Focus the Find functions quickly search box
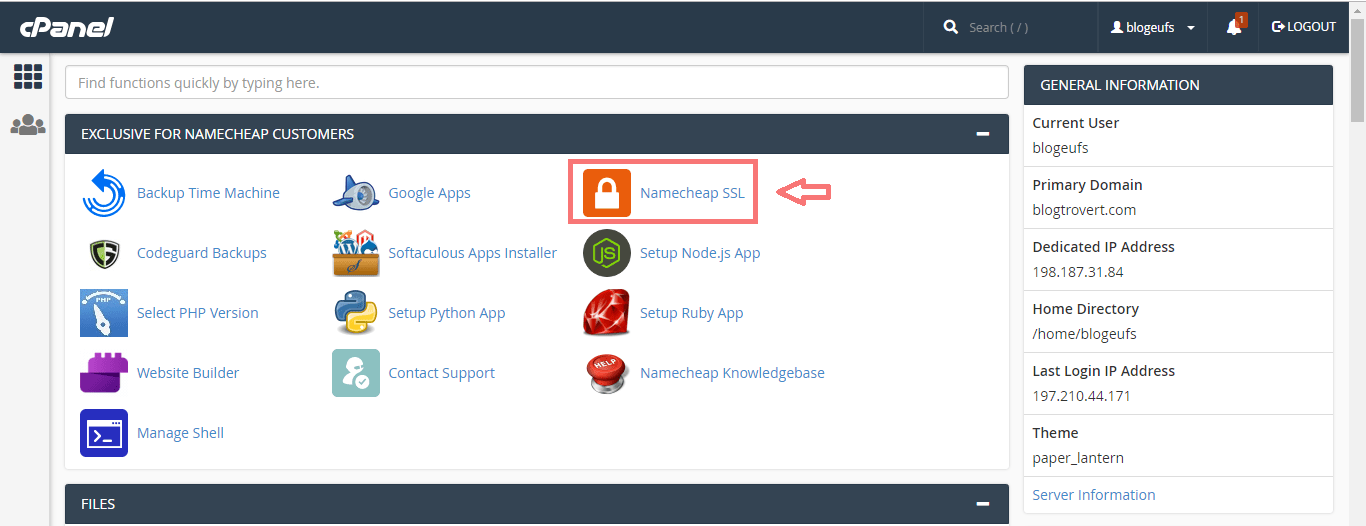This screenshot has height=526, width=1366. click(537, 83)
